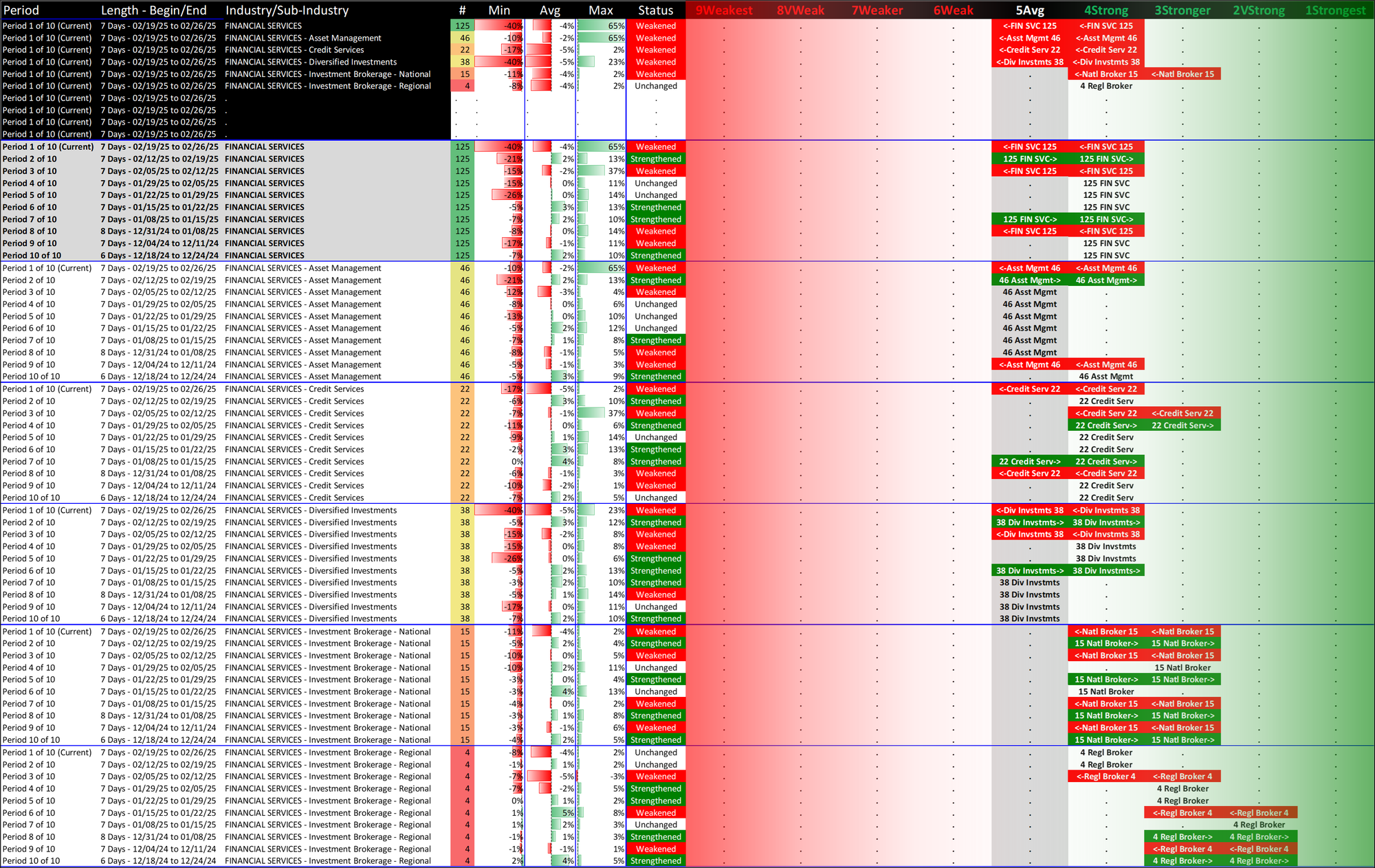The width and height of the screenshot is (1375, 868).
Task: Select the 3Stronger column header
Action: click(1182, 10)
